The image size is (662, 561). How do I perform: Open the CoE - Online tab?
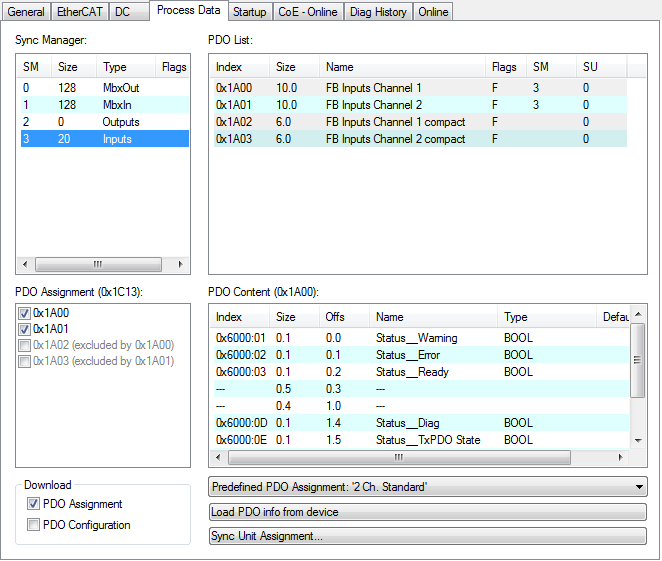click(x=308, y=12)
